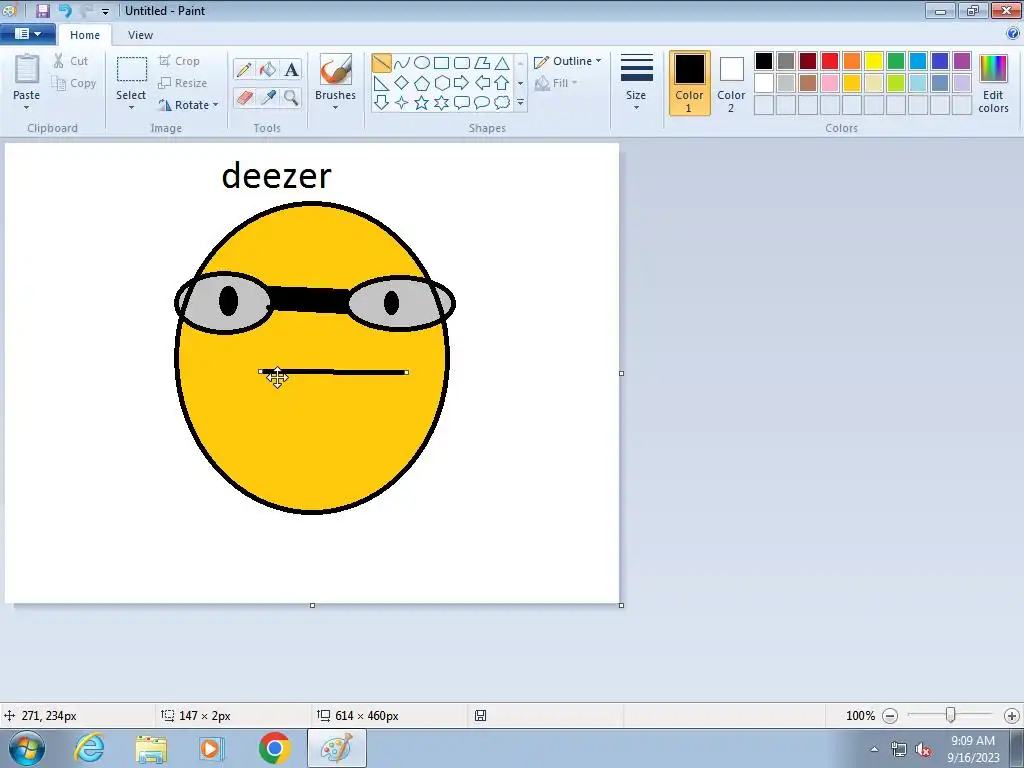
Task: Expand the Rotate dropdown
Action: 216,104
